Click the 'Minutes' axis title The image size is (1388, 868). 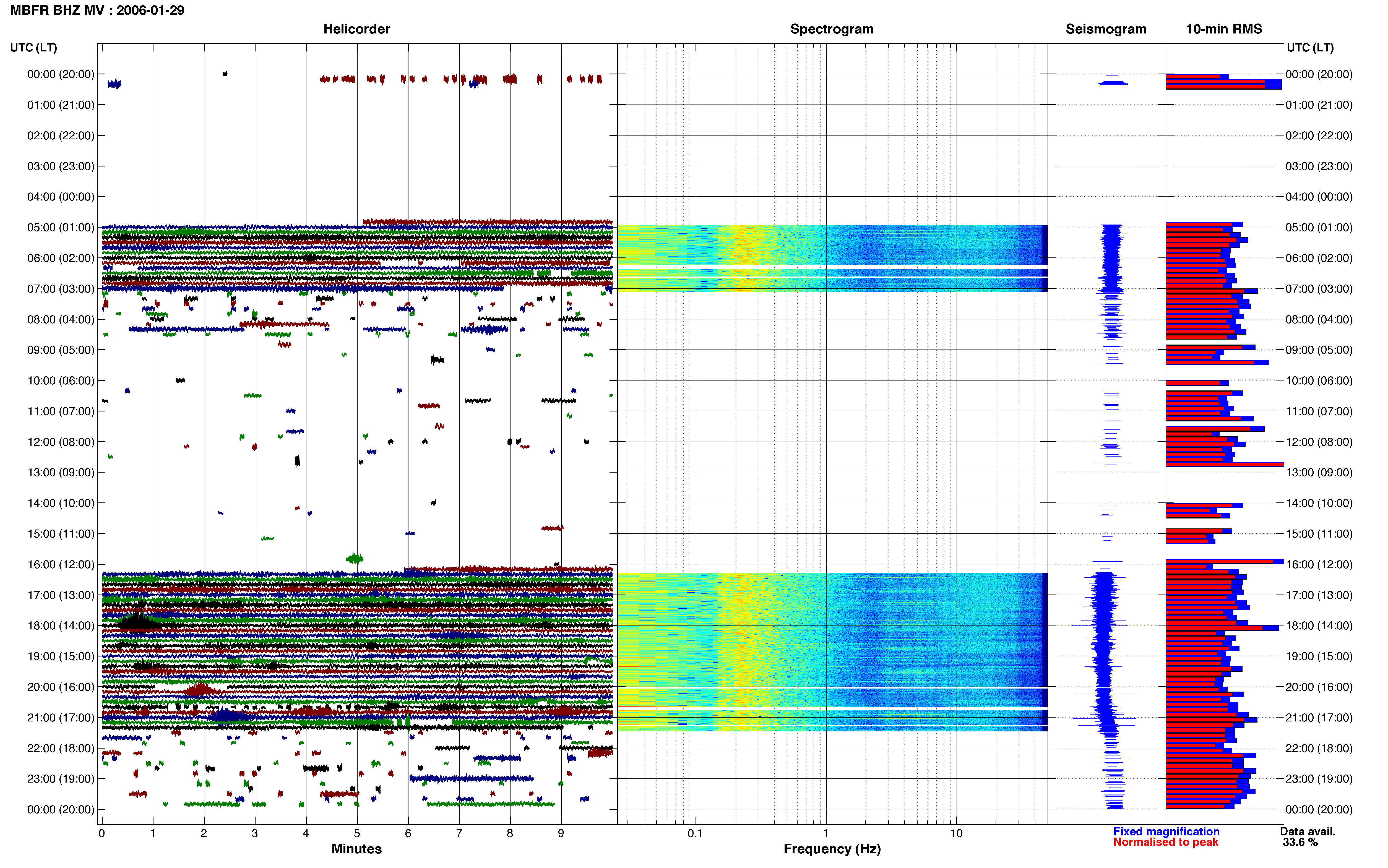click(x=356, y=848)
